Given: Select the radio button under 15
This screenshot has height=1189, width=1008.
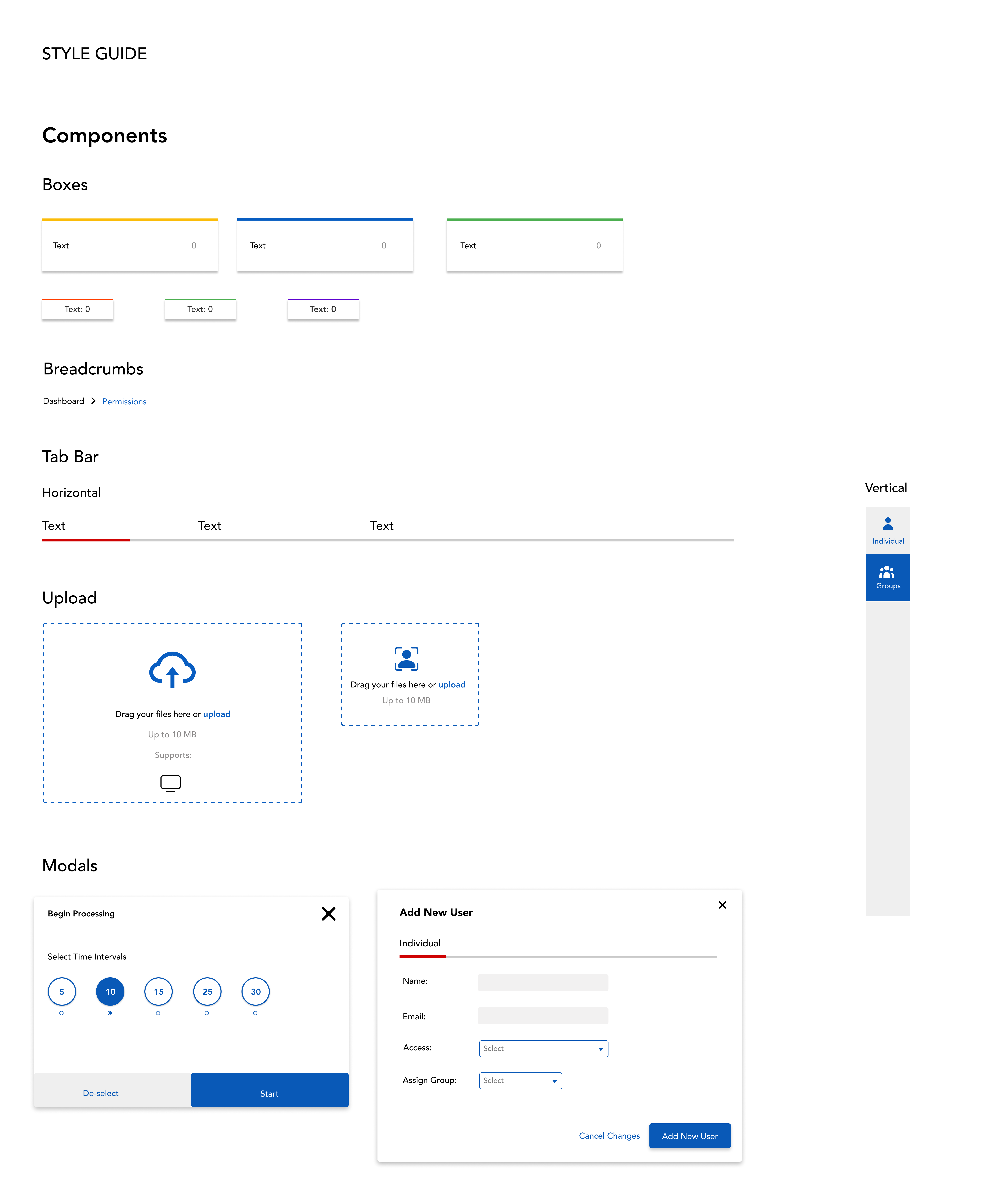Looking at the screenshot, I should pyautogui.click(x=158, y=1013).
